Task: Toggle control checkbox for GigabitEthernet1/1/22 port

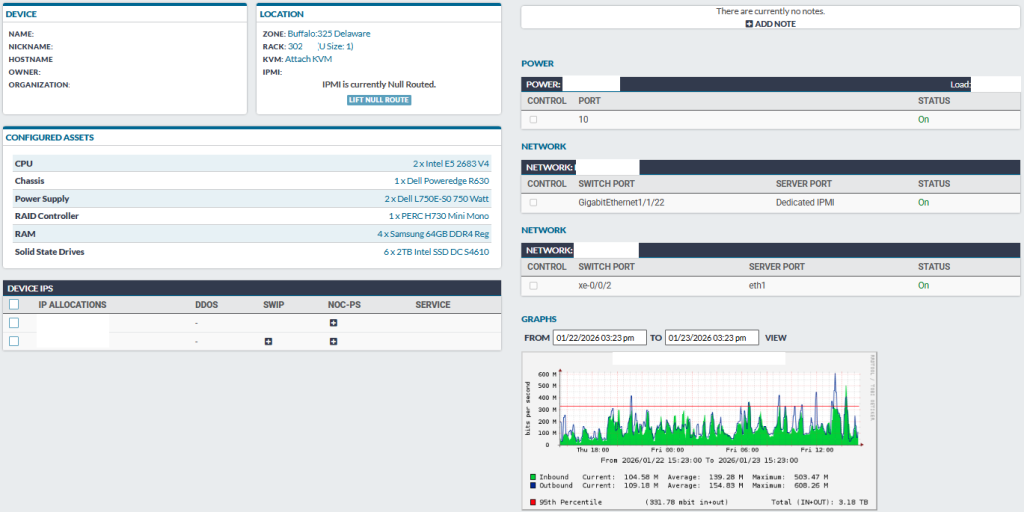Action: click(x=533, y=202)
